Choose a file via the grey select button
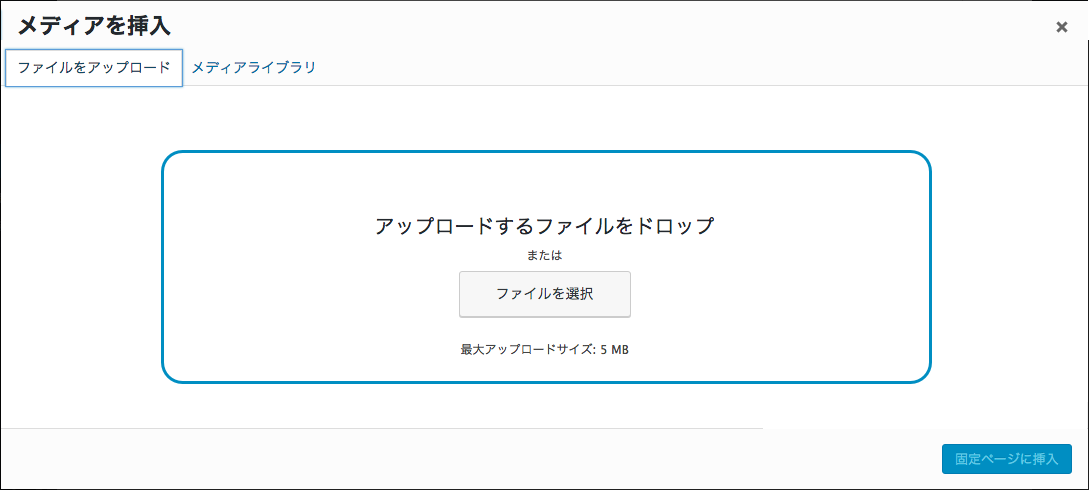The height and width of the screenshot is (490, 1089). [x=545, y=294]
